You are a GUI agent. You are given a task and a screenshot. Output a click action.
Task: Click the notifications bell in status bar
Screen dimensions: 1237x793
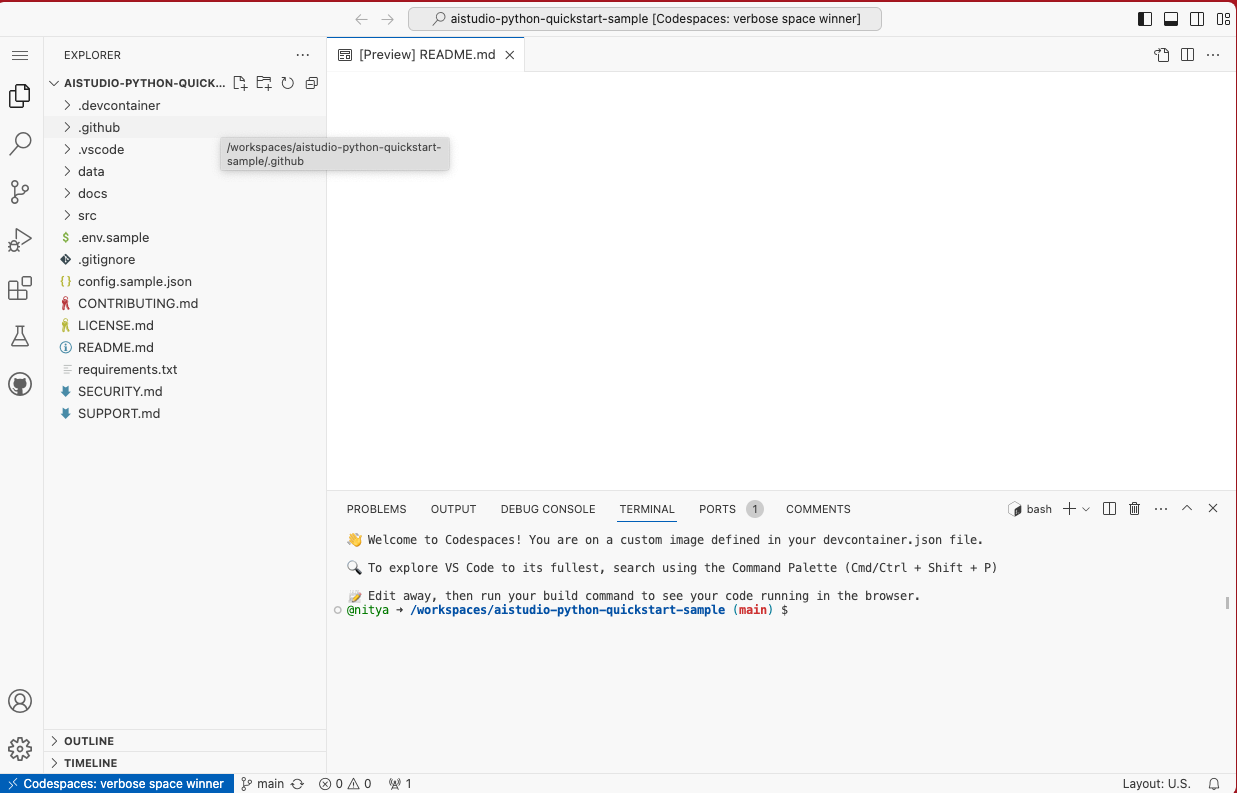tap(1214, 784)
